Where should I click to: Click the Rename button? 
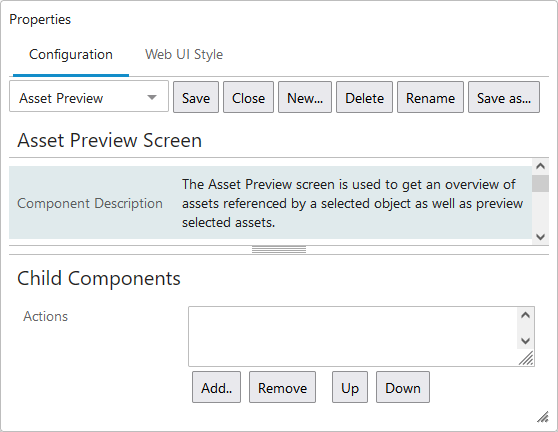pos(430,97)
